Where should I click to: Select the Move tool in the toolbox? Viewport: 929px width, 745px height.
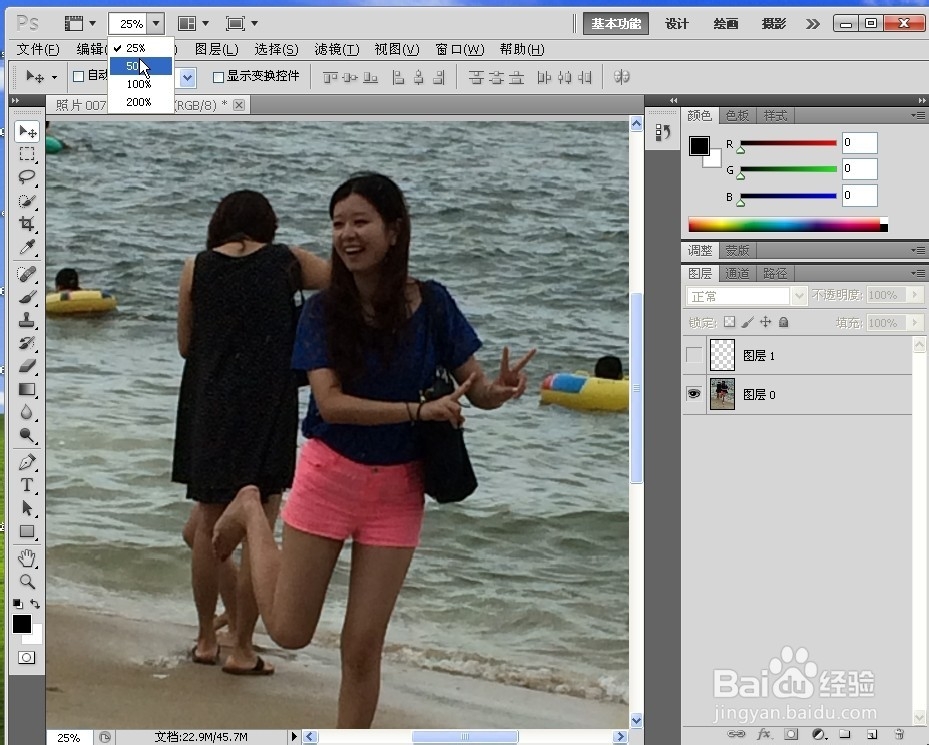(27, 131)
